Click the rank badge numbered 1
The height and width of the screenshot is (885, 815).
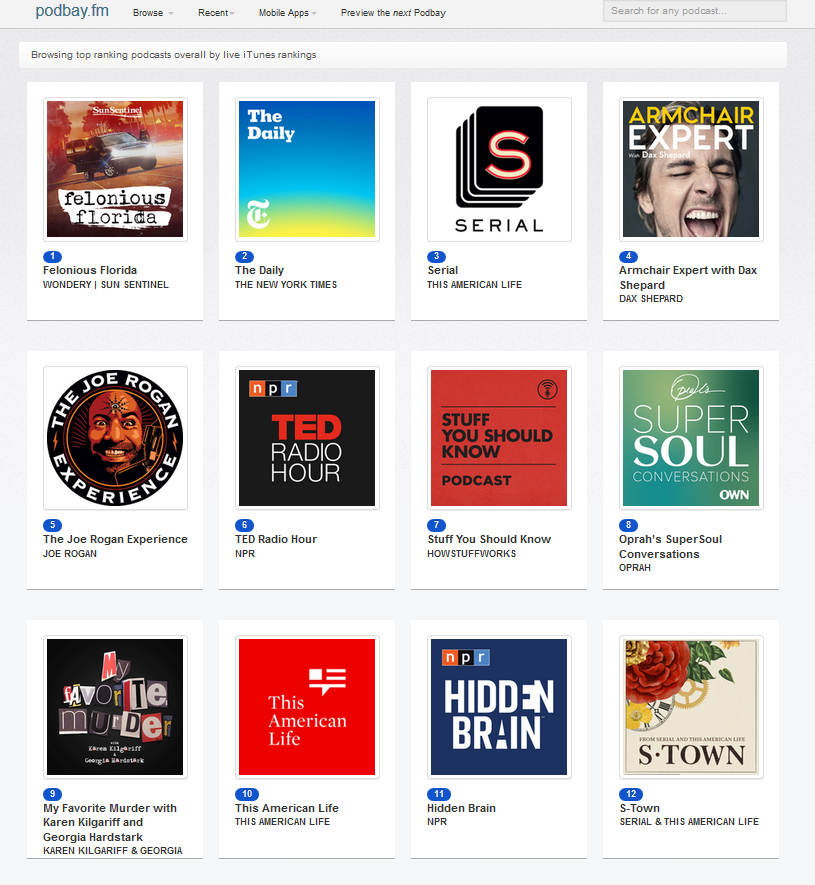[x=52, y=254]
